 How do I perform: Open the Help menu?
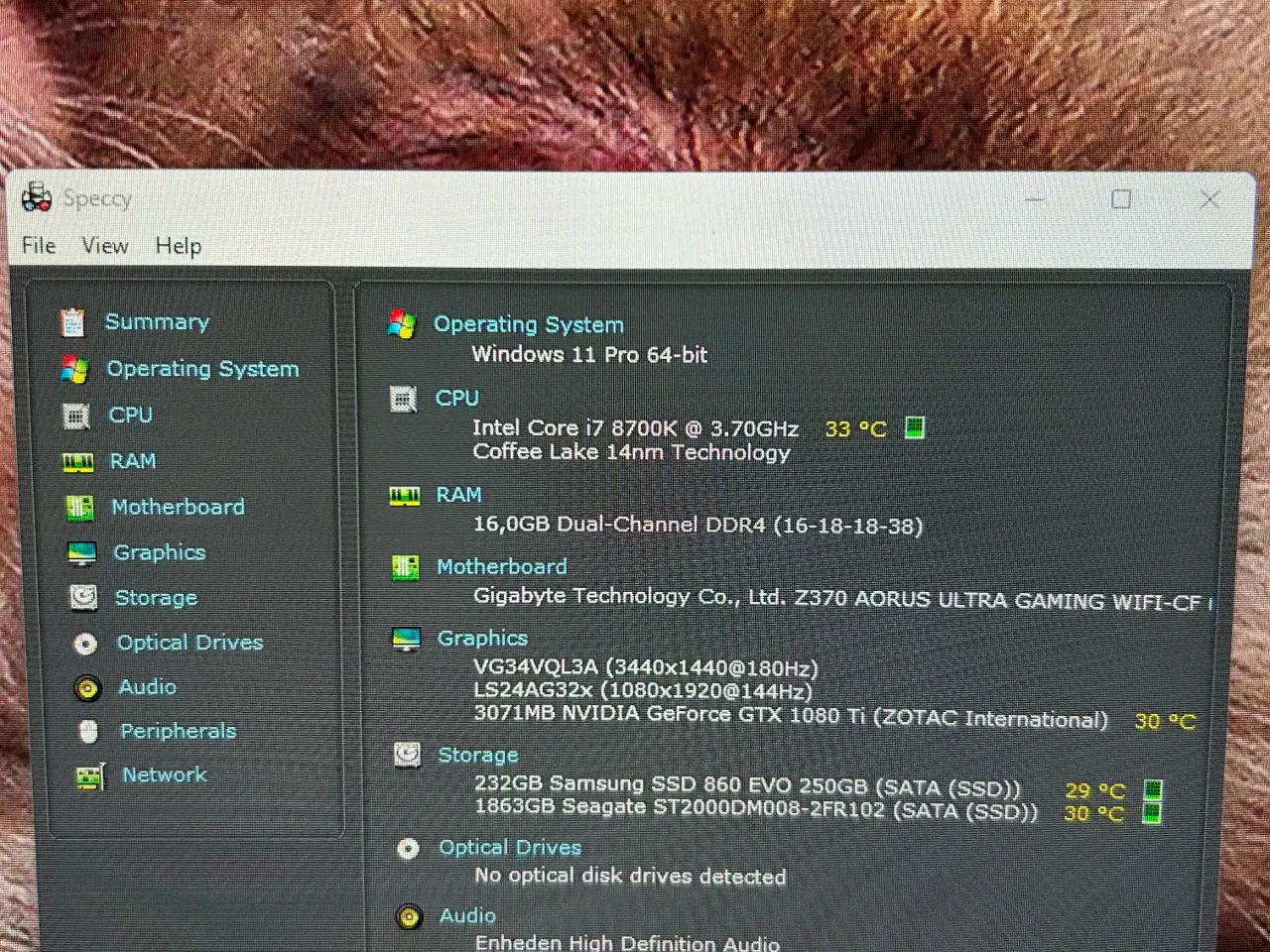179,246
